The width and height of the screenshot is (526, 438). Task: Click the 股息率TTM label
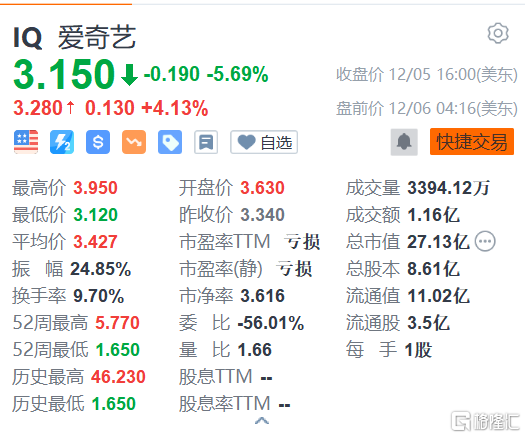pyautogui.click(x=225, y=404)
